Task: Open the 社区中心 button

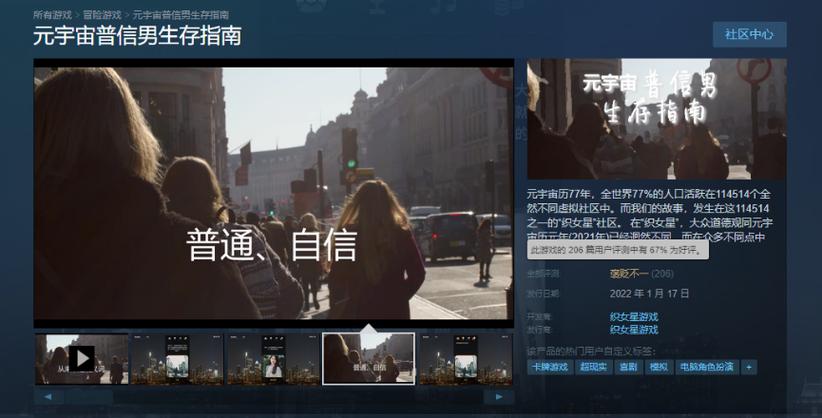Action: [x=749, y=34]
